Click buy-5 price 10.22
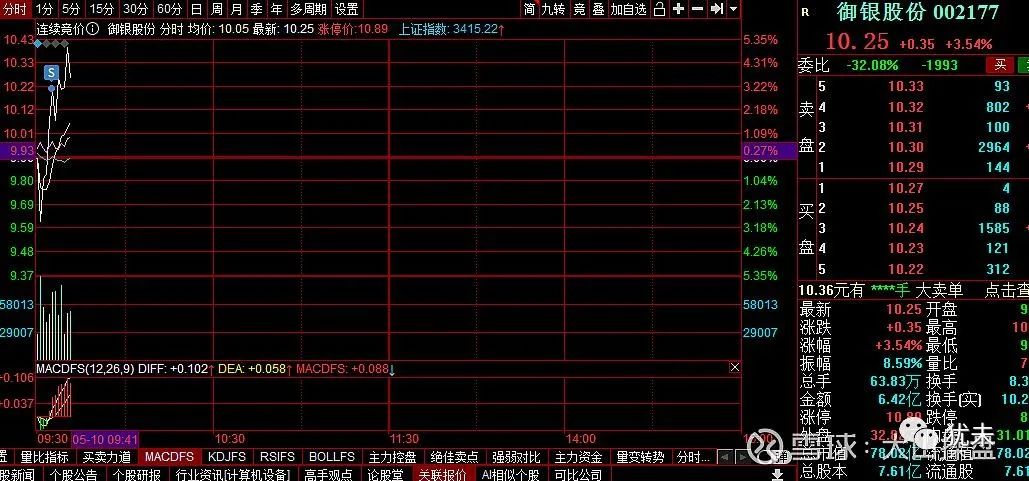The width and height of the screenshot is (1029, 481). 906,269
